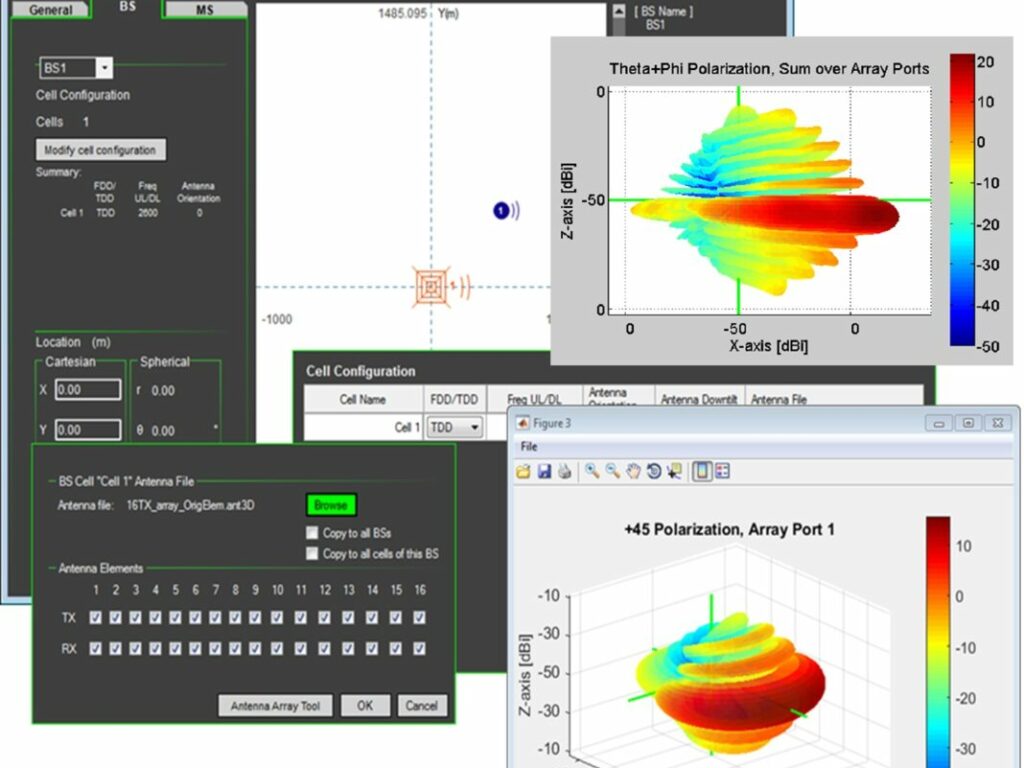1024x768 pixels.
Task: Click the print figure icon
Action: coord(564,471)
